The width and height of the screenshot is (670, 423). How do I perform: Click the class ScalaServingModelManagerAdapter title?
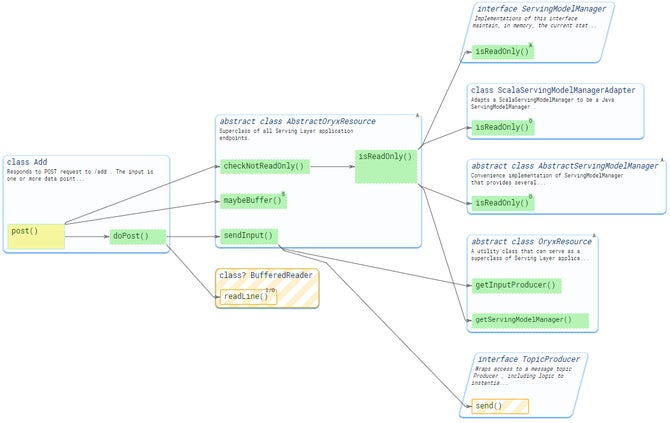click(x=553, y=90)
